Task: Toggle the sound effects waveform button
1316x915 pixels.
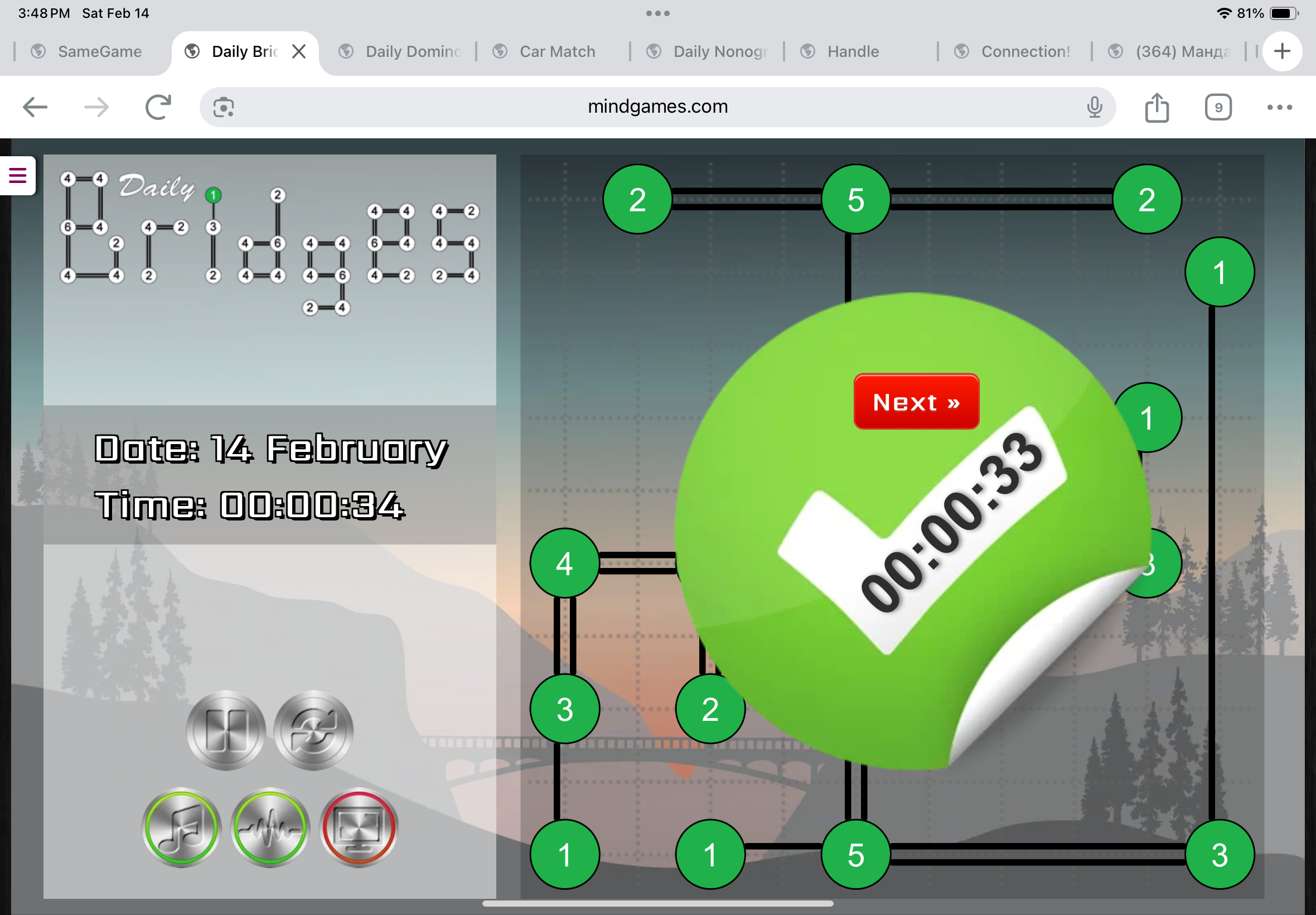Action: pyautogui.click(x=270, y=827)
